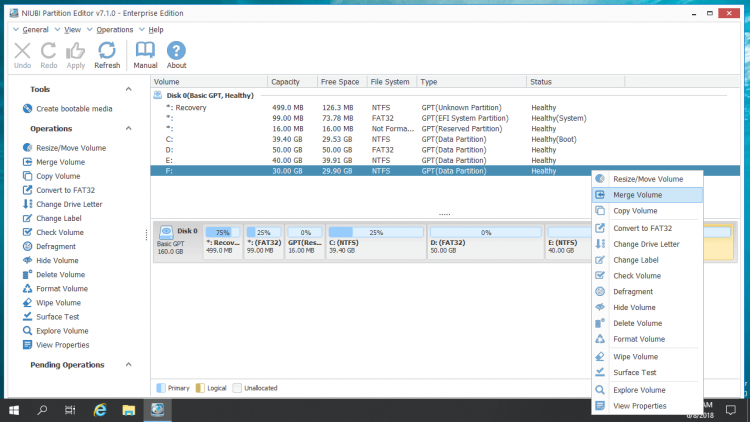Image resolution: width=750 pixels, height=422 pixels.
Task: Click sidebar Resize/Move Volume icon
Action: pyautogui.click(x=27, y=148)
